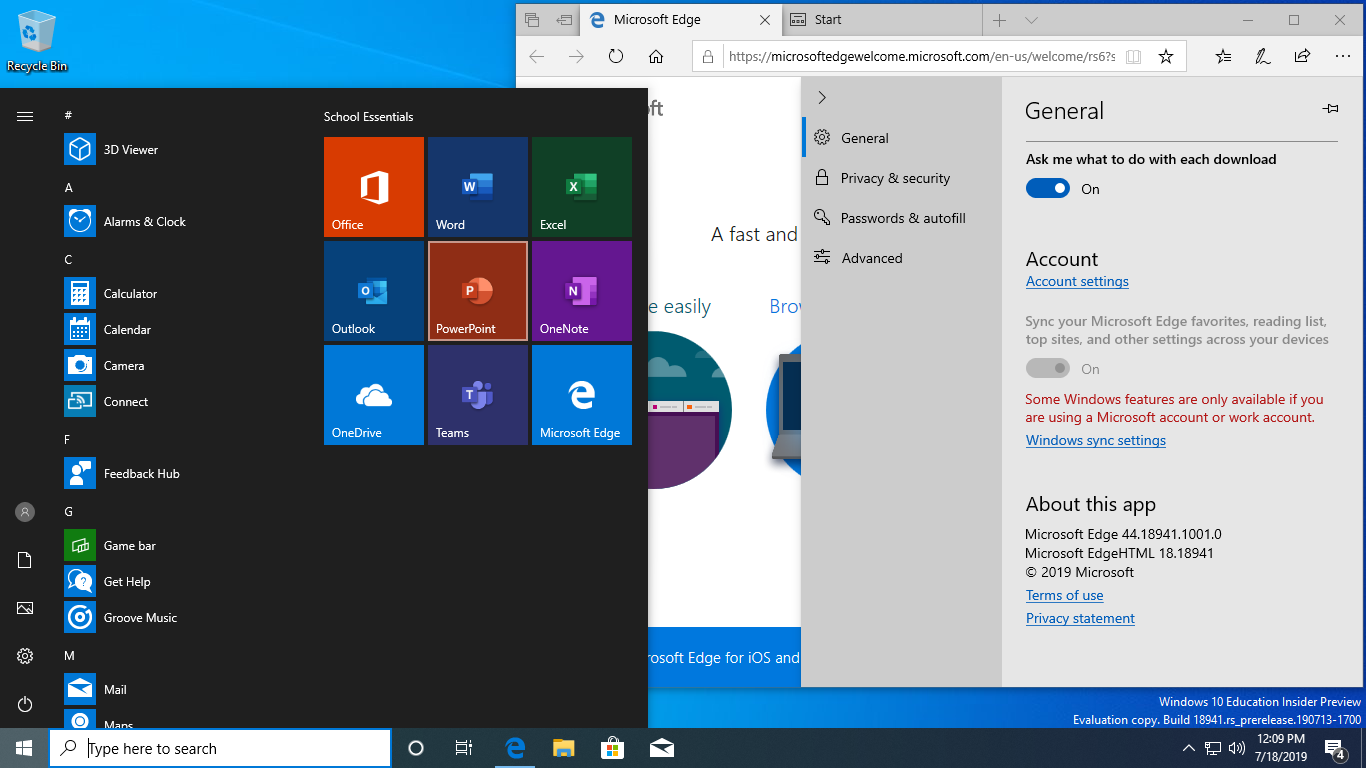
Task: Refresh the Edge page
Action: (x=616, y=57)
